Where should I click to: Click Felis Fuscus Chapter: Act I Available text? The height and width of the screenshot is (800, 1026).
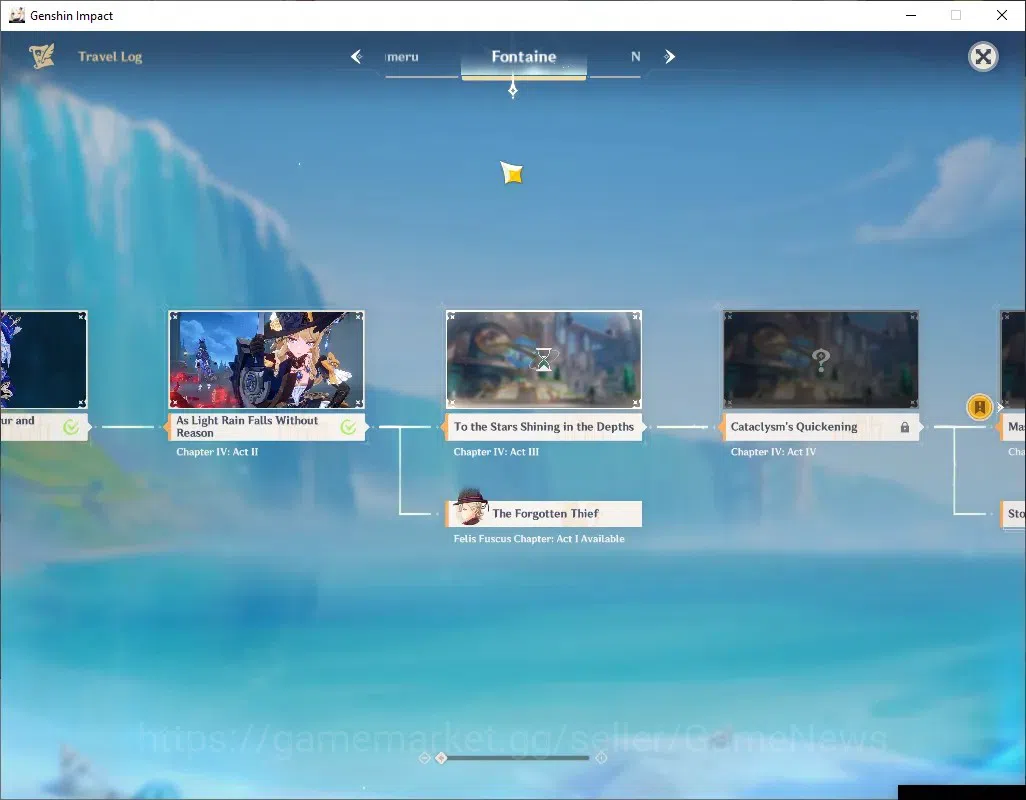tap(539, 539)
